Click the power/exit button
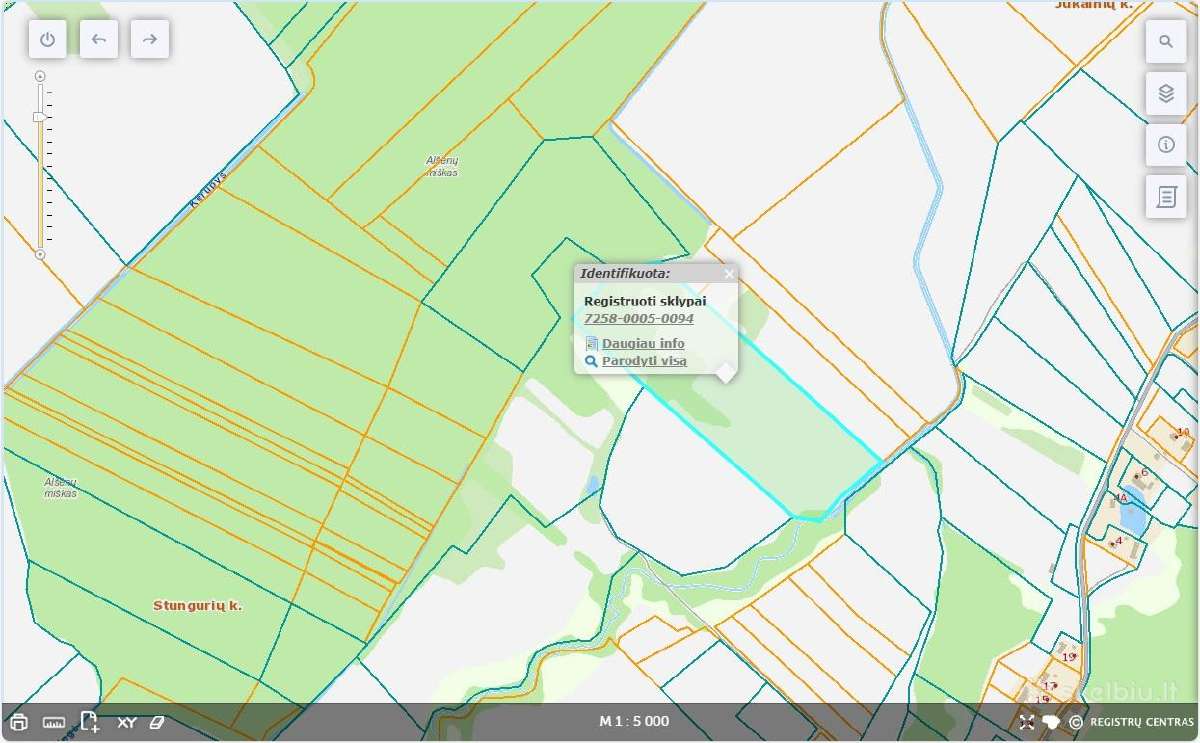 [48, 39]
